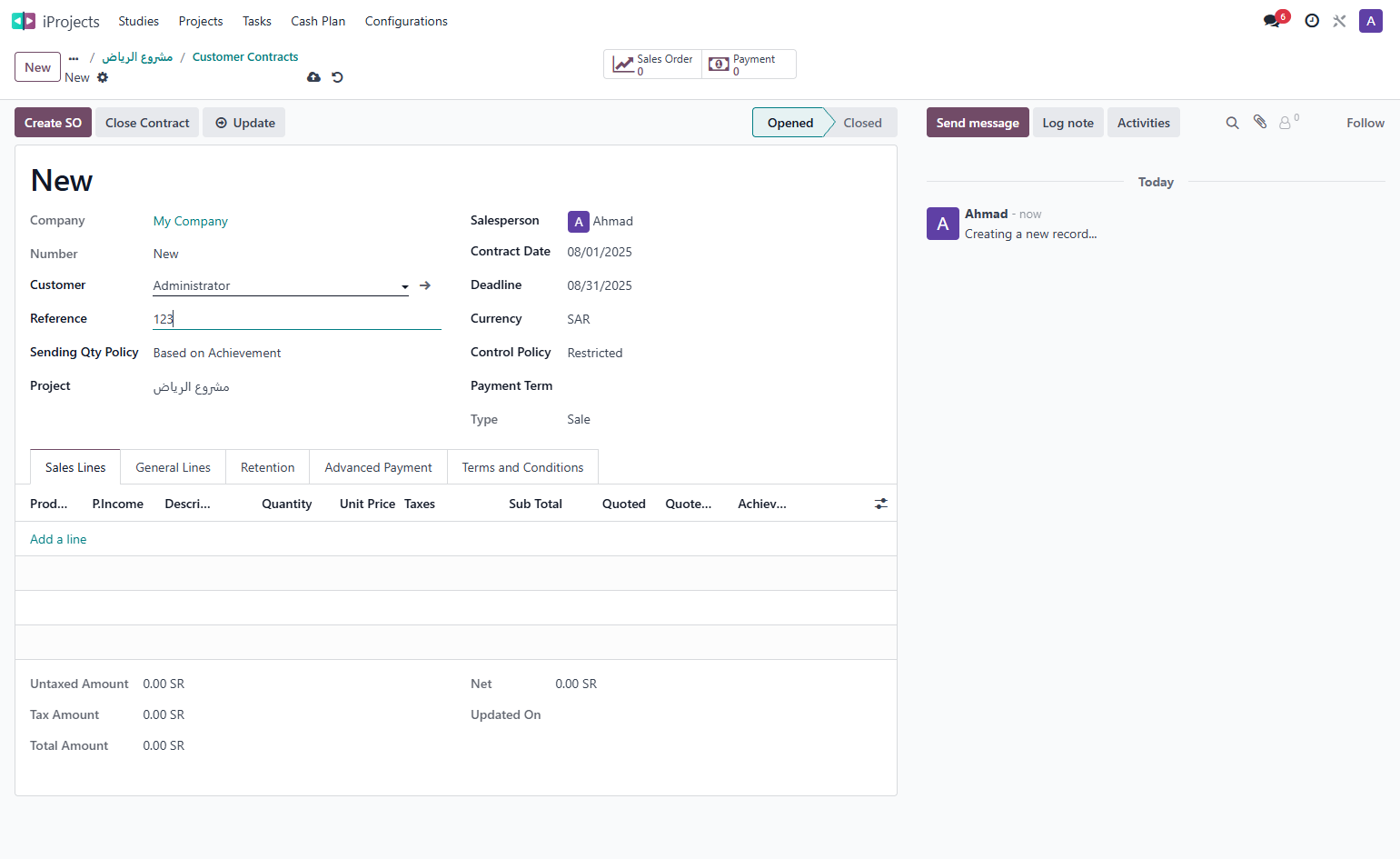Click the debug tools wrench icon

click(x=1339, y=21)
